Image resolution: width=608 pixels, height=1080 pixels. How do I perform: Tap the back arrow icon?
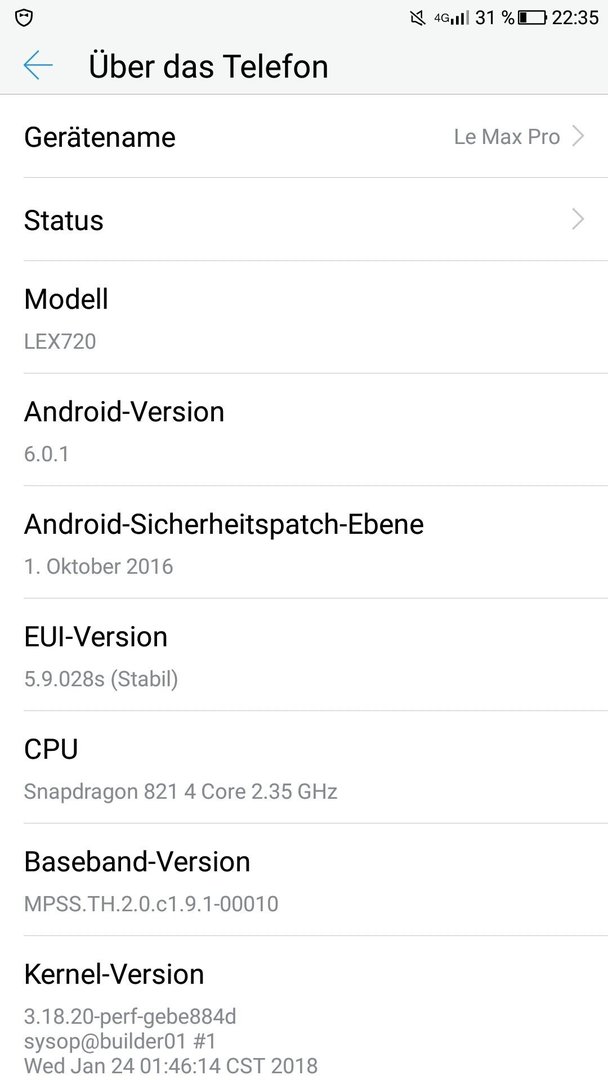click(38, 65)
